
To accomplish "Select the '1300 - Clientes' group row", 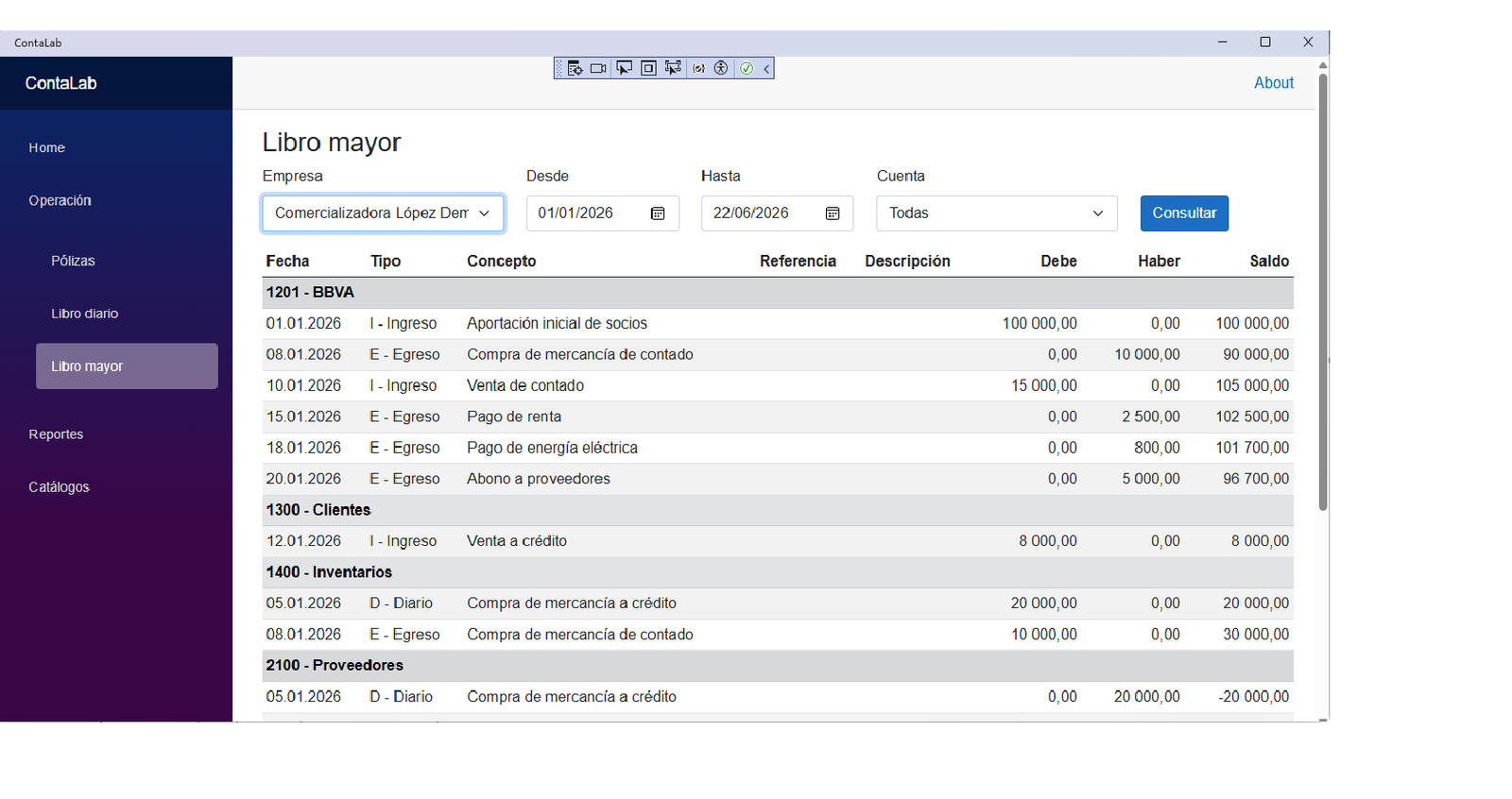I will pos(778,510).
